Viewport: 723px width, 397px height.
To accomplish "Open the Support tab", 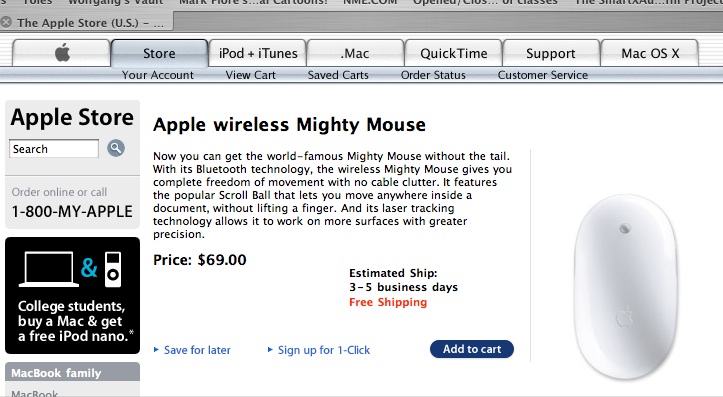I will pos(551,53).
